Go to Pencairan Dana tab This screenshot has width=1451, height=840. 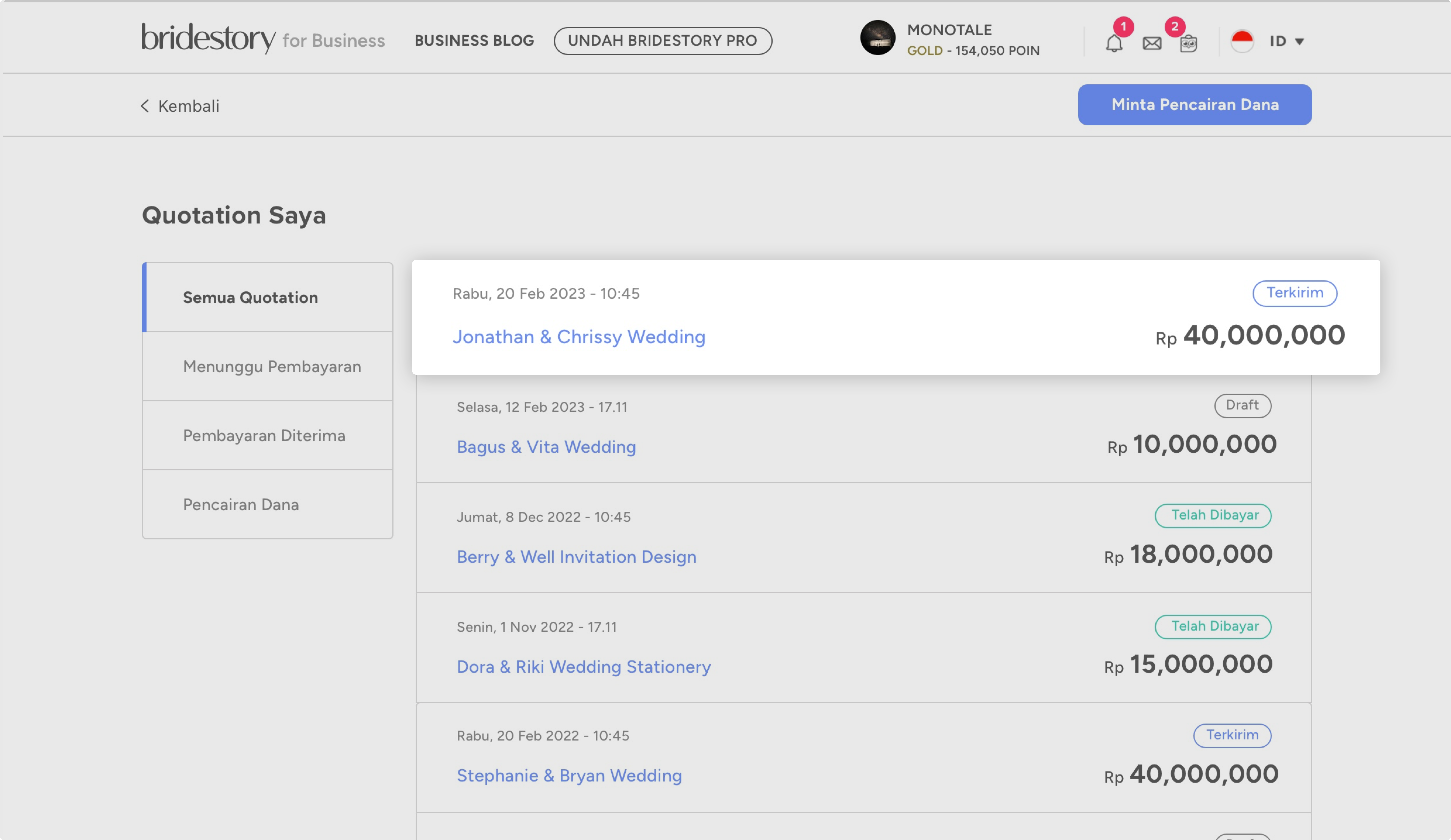[241, 505]
